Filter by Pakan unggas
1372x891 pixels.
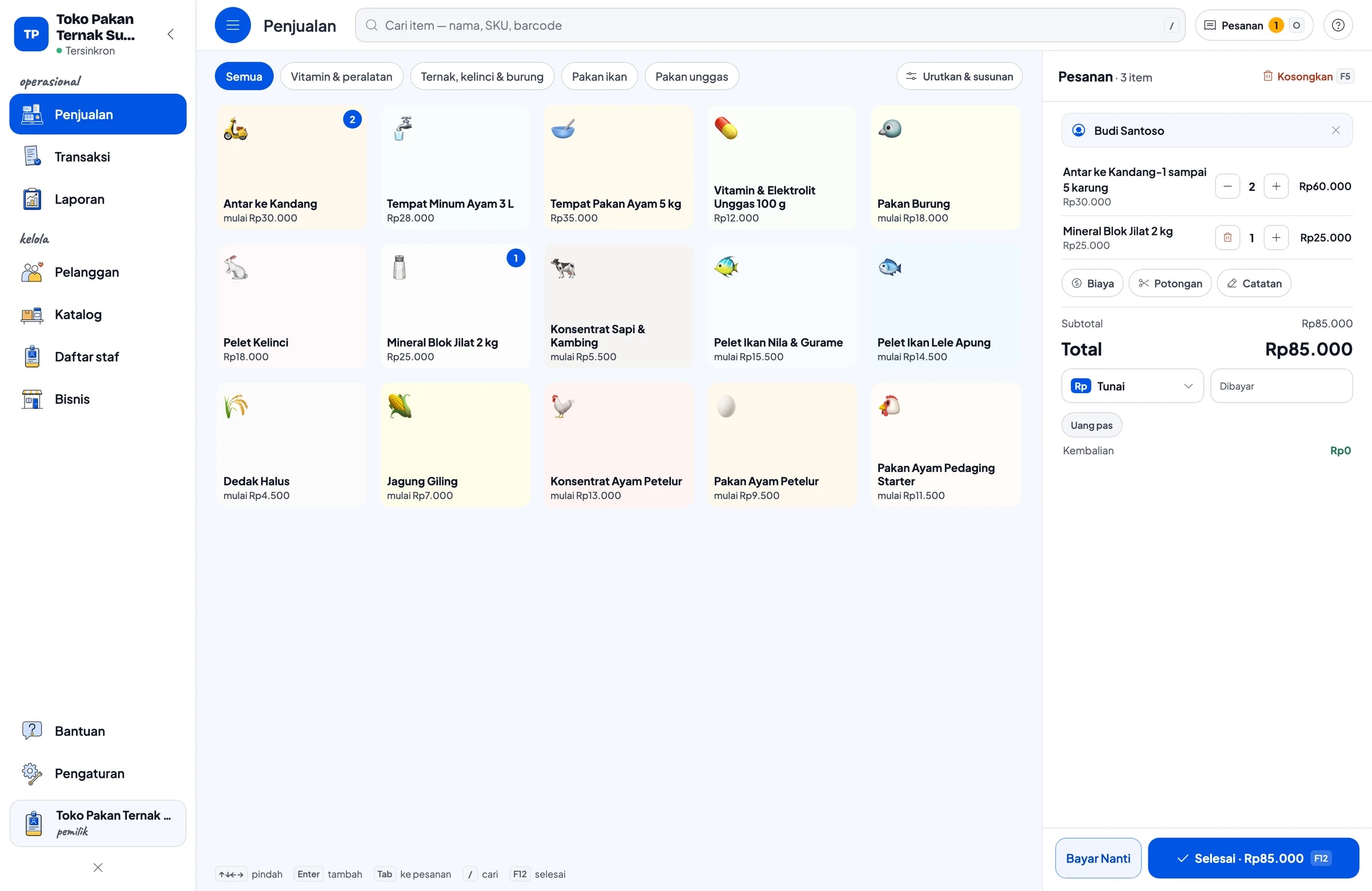pyautogui.click(x=691, y=76)
